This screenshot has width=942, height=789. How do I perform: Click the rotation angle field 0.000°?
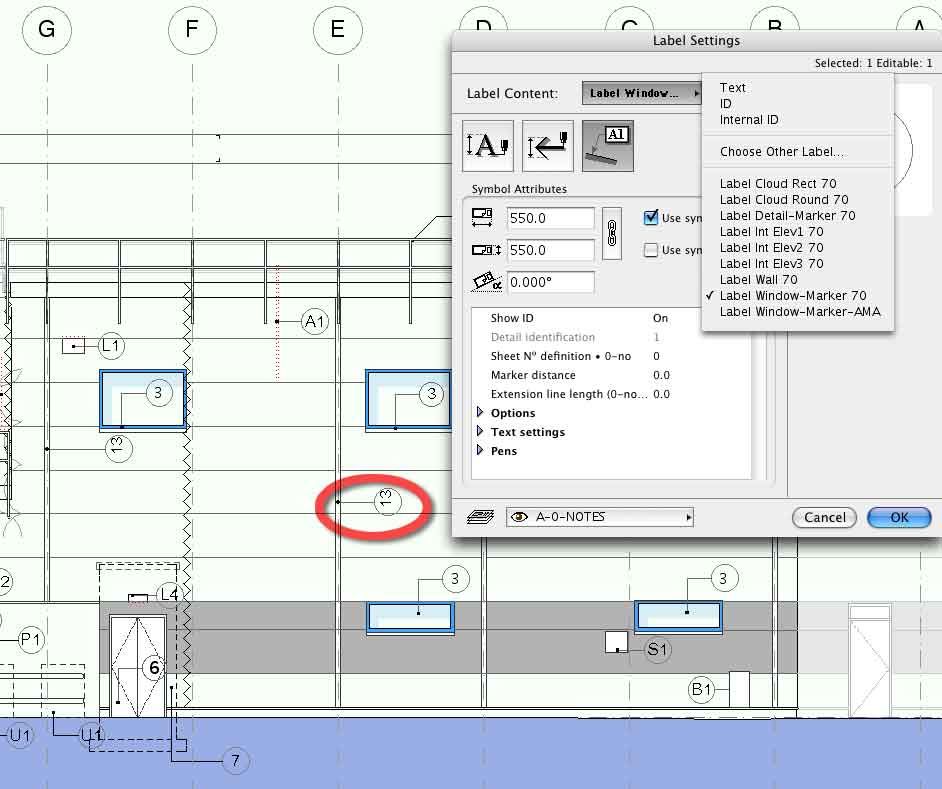[x=550, y=282]
